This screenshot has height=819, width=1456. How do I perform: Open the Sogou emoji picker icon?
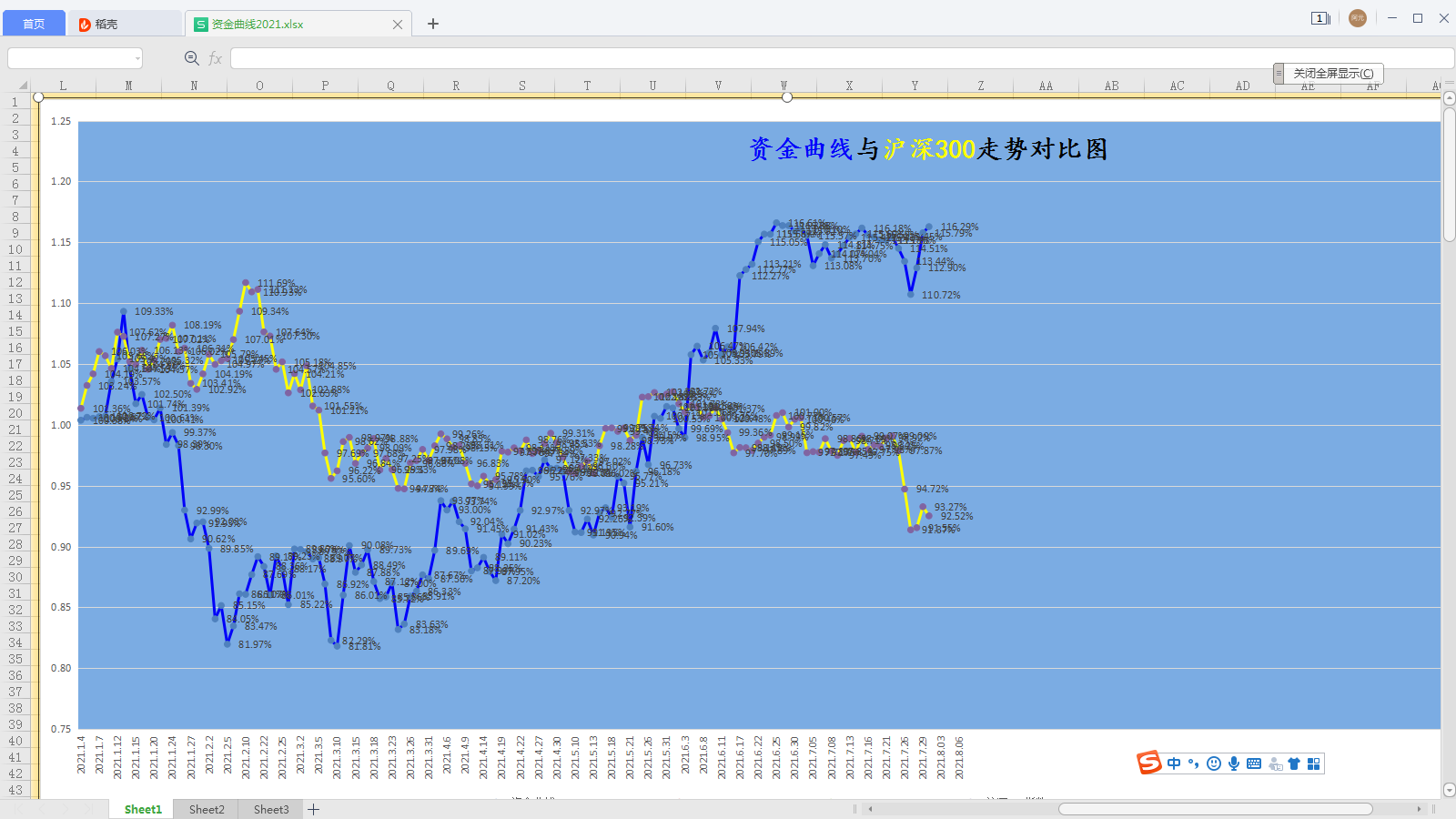pyautogui.click(x=1214, y=763)
